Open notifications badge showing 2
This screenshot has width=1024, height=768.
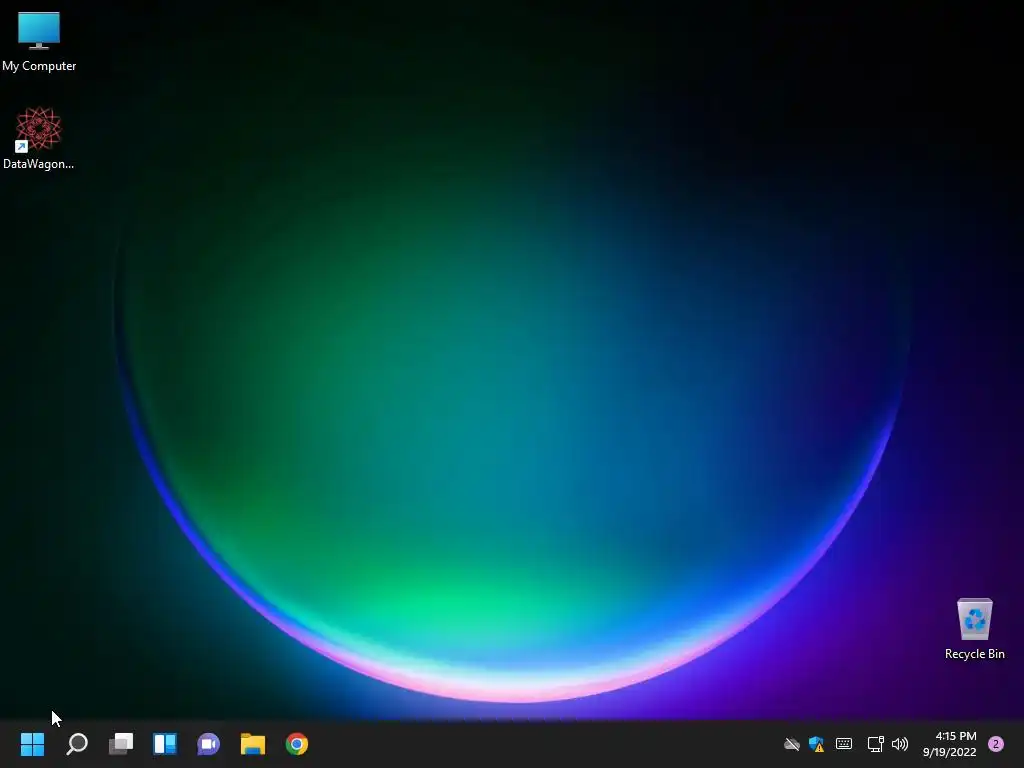pyautogui.click(x=996, y=744)
